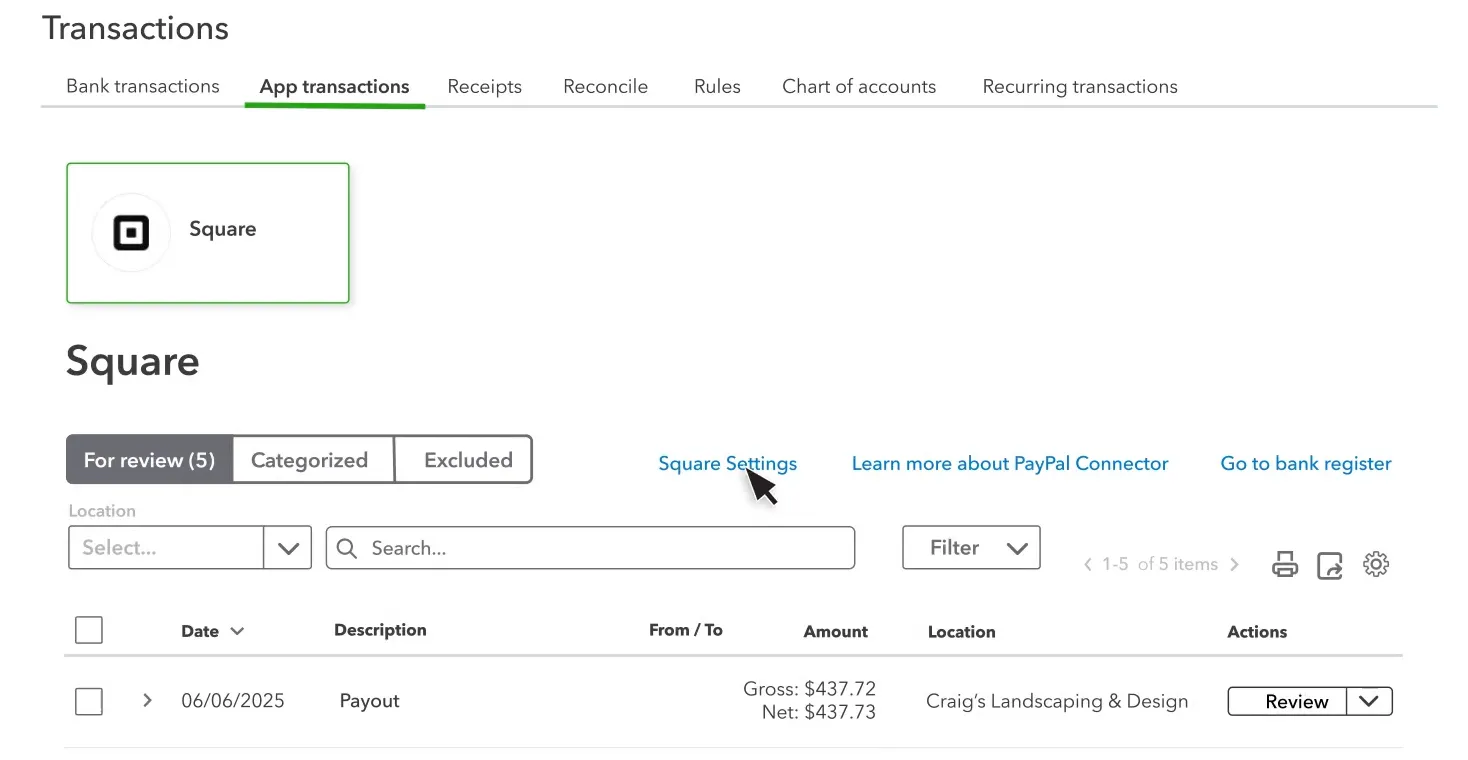The height and width of the screenshot is (760, 1468).
Task: Select the Square app card
Action: (x=208, y=233)
